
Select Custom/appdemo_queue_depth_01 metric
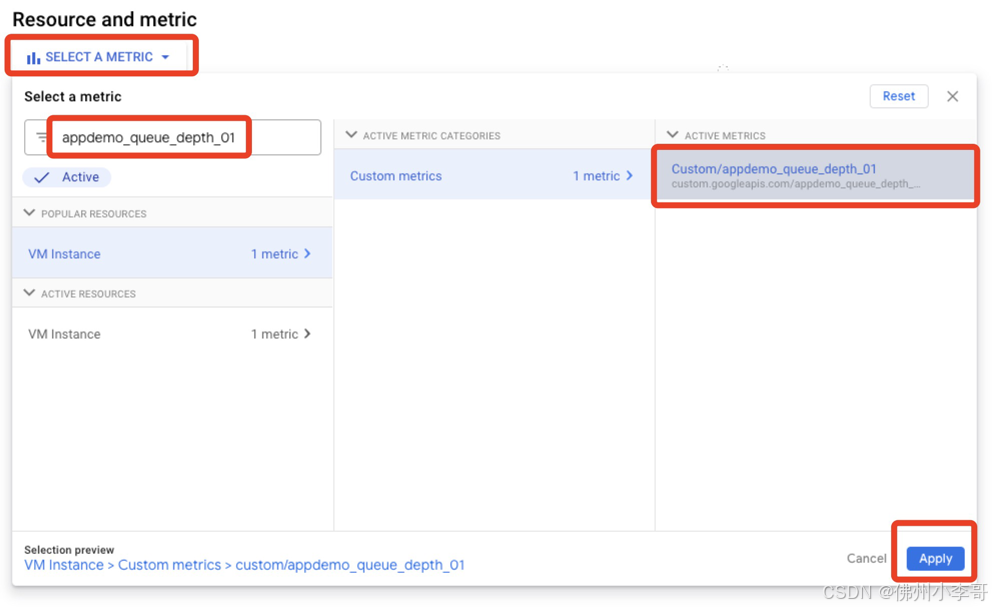(815, 175)
